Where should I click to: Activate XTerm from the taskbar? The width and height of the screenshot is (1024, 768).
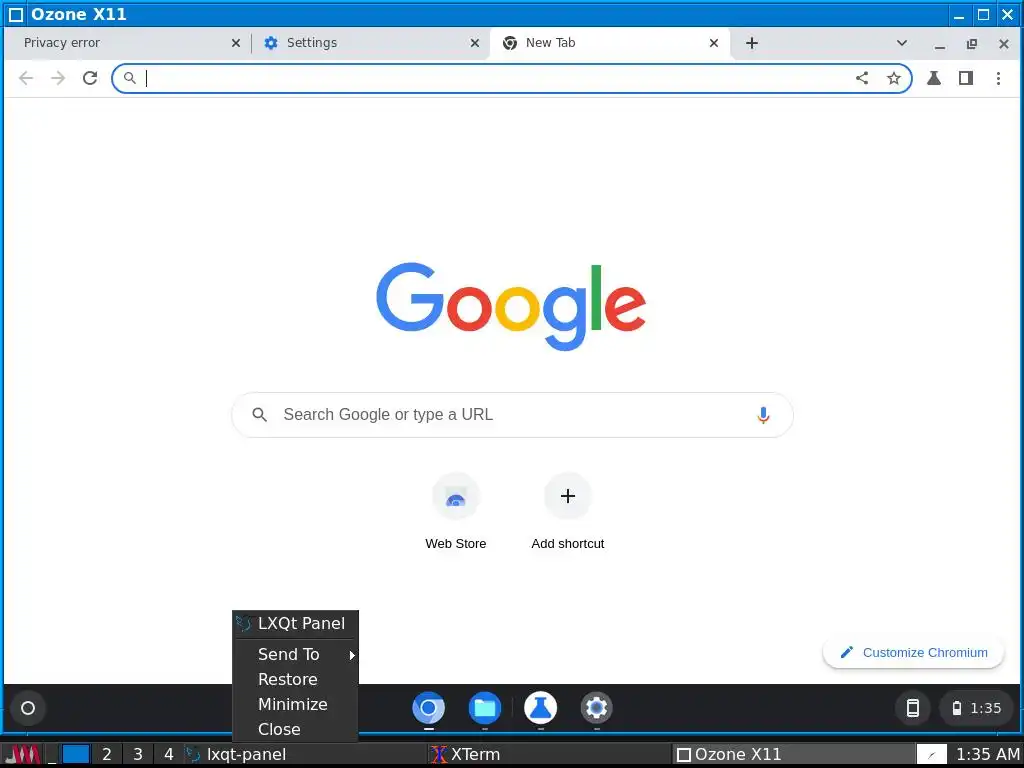pos(549,755)
